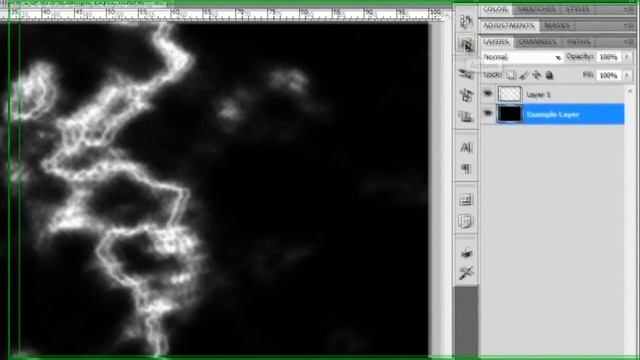Switch to the Masks tab

pos(557,26)
